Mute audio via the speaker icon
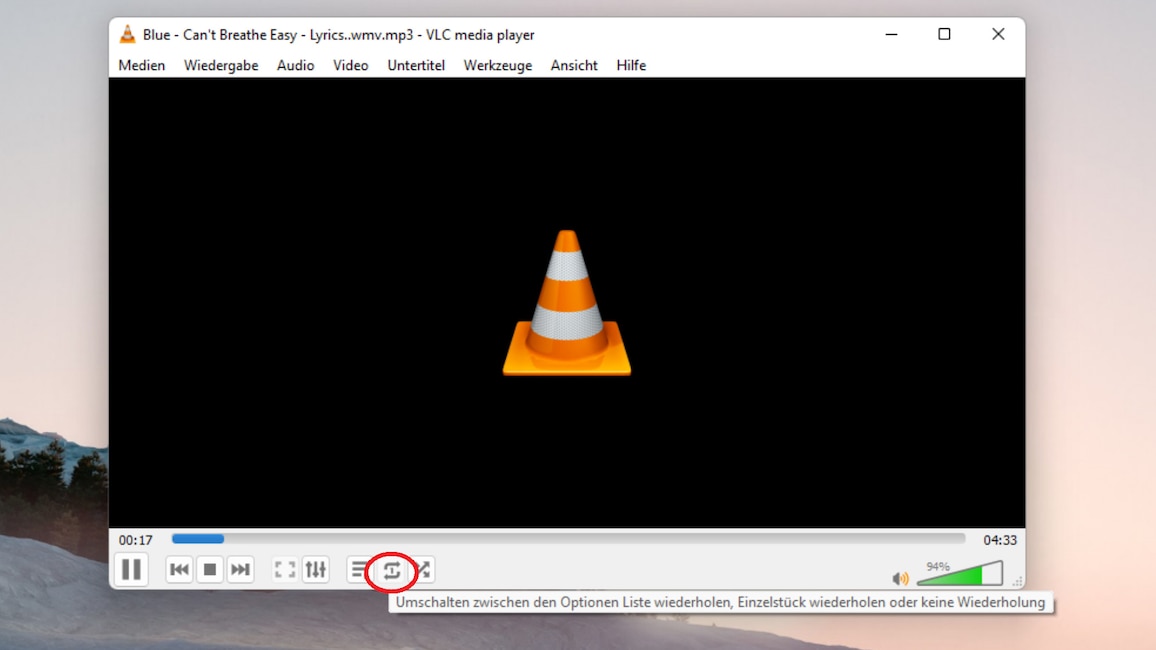1156x650 pixels. pos(898,578)
